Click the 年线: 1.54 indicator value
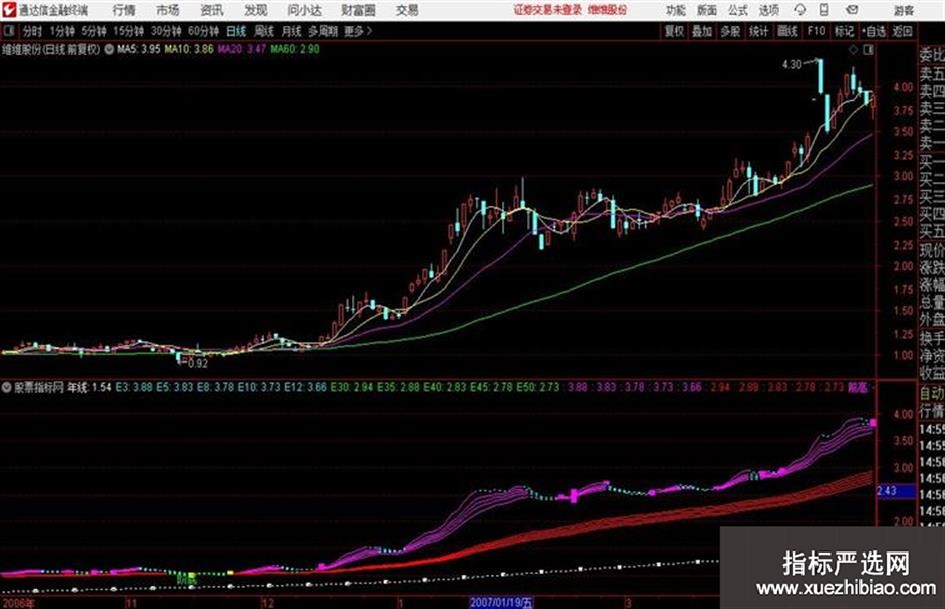This screenshot has height=609, width=945. click(89, 387)
